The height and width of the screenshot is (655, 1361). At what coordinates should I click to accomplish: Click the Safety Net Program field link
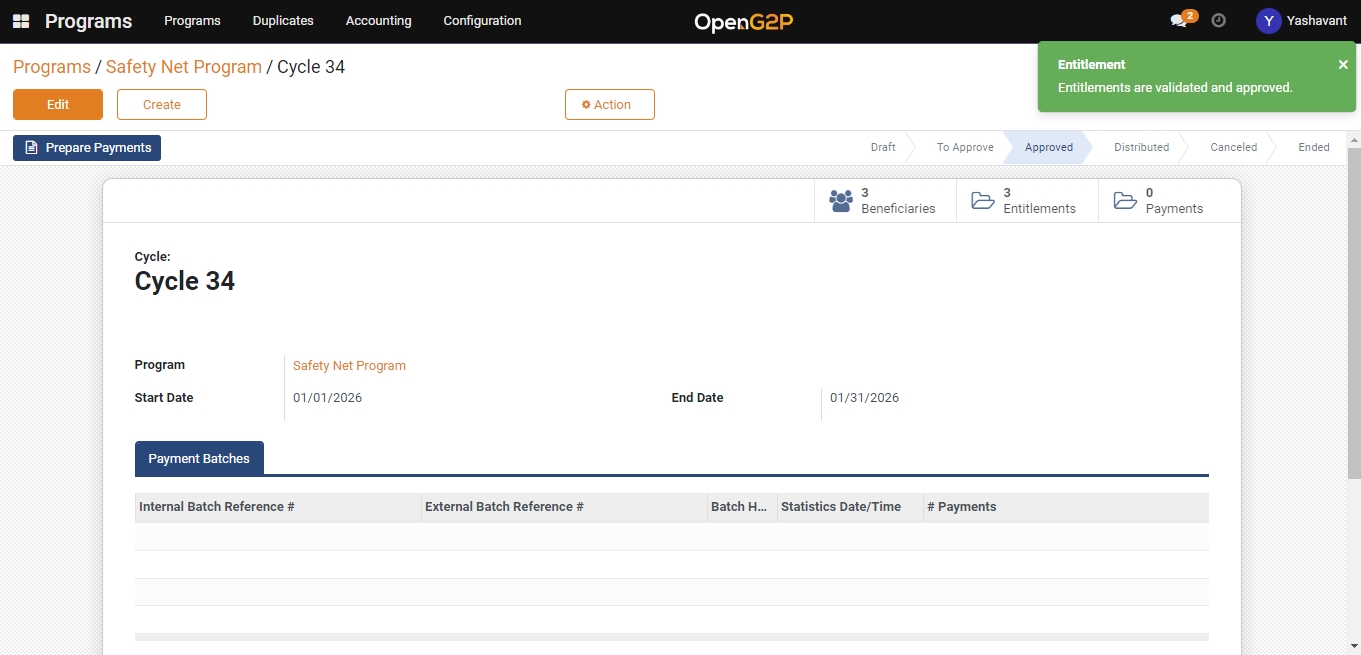[349, 366]
